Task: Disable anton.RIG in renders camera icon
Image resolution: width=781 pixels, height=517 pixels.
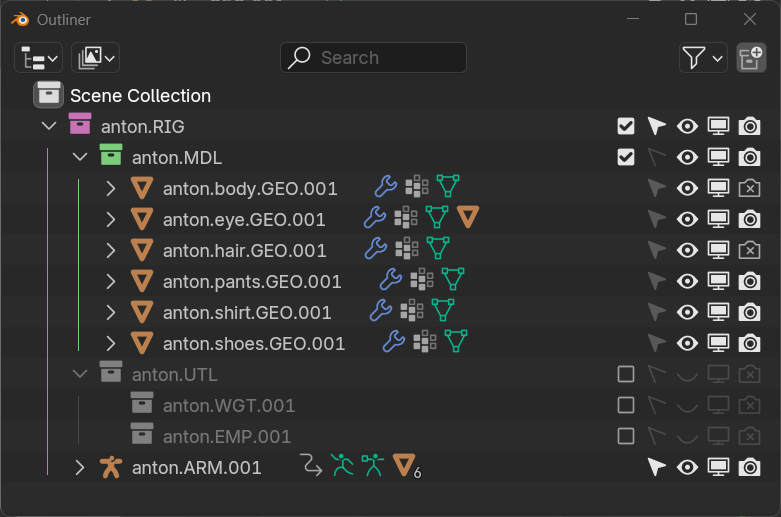Action: pos(749,126)
